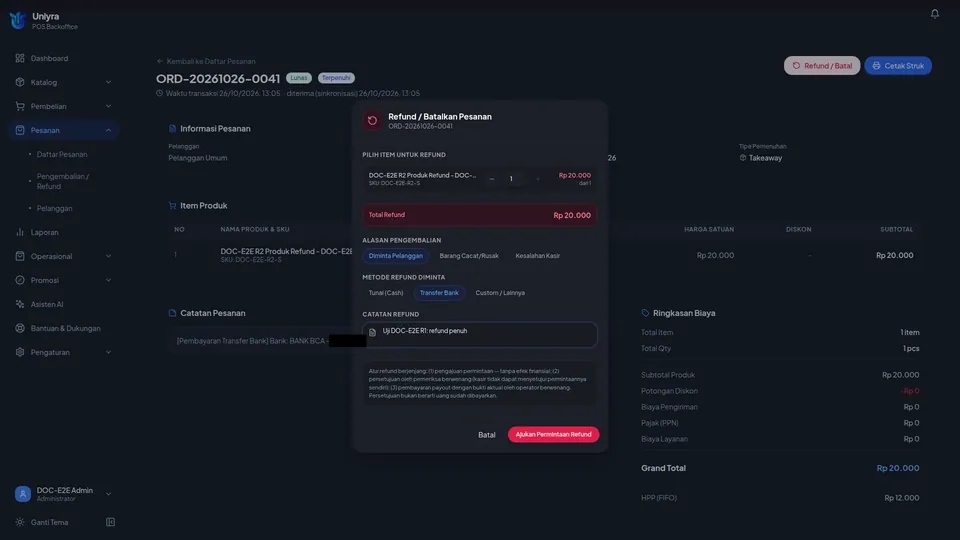This screenshot has height=540, width=960.
Task: Click the Unlyra logo icon
Action: pos(18,20)
